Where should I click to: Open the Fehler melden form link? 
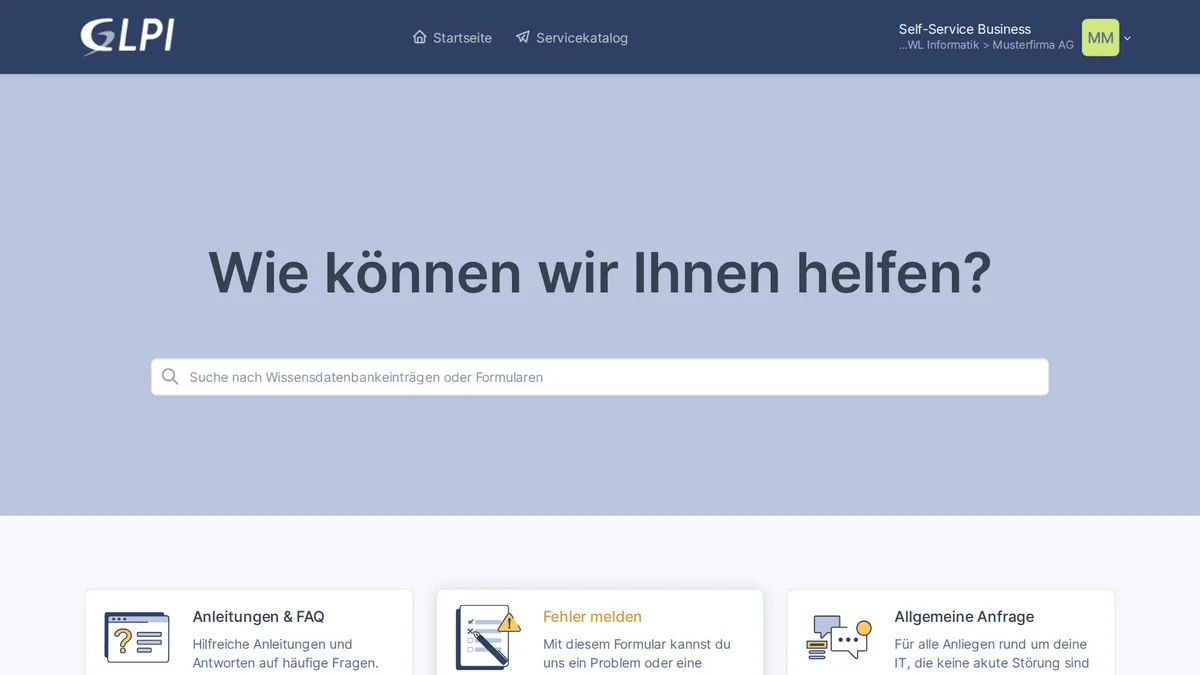592,617
